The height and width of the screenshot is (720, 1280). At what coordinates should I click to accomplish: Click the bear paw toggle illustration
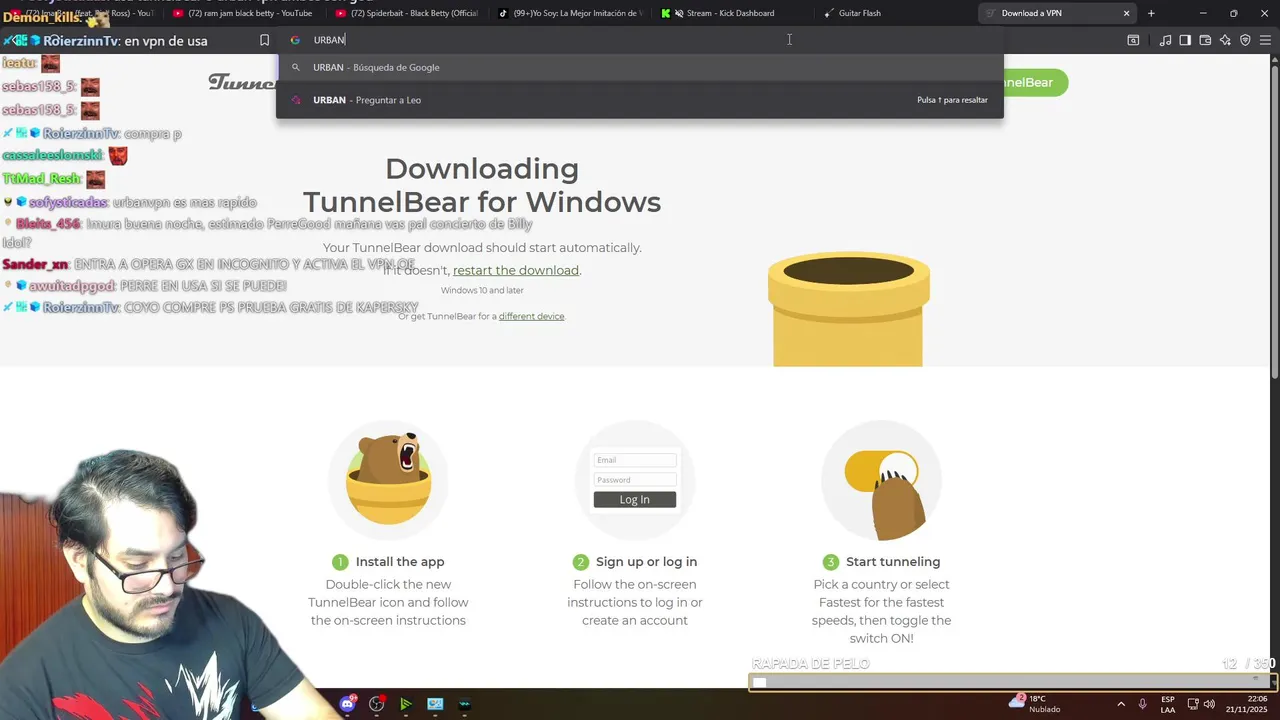coord(881,480)
